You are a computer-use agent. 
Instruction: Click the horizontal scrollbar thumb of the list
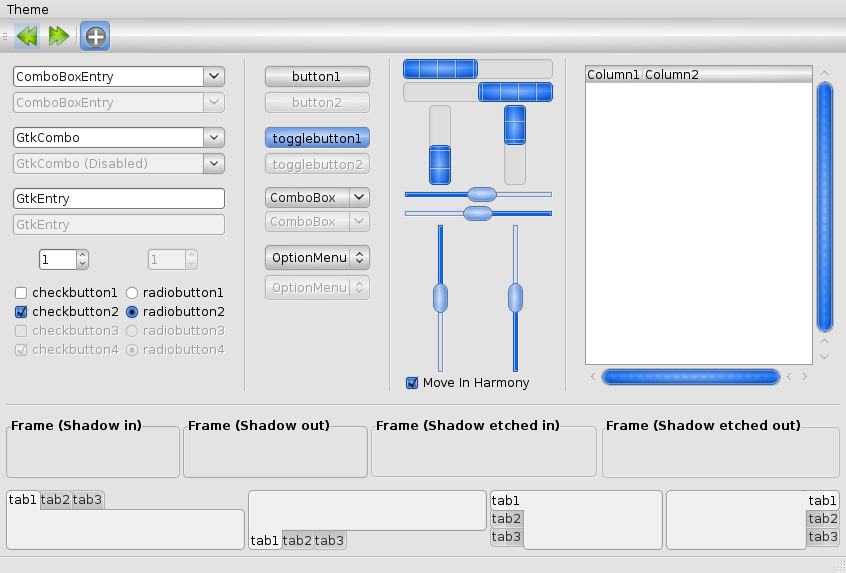(691, 377)
